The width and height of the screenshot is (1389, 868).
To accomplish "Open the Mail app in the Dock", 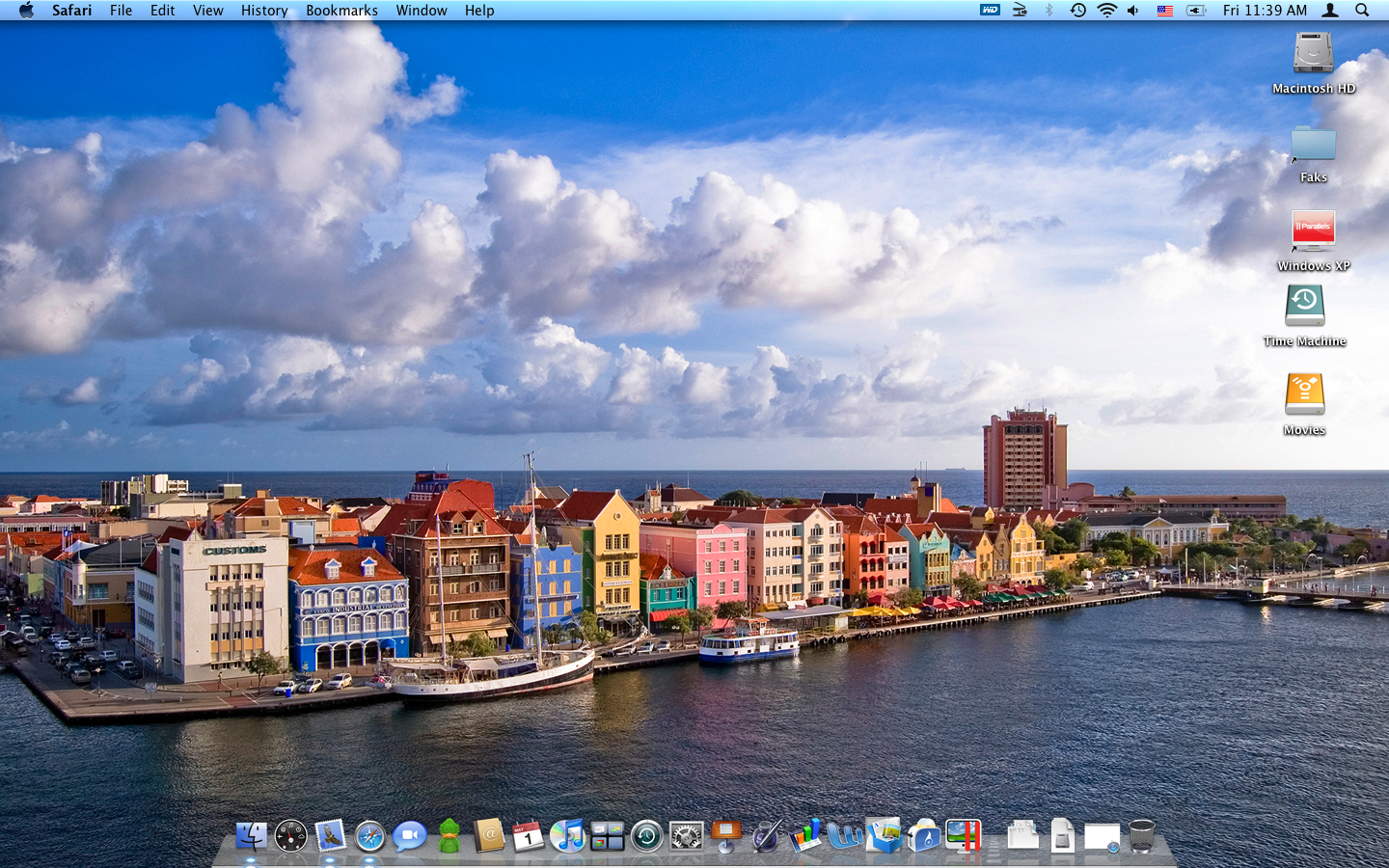I will coord(330,835).
